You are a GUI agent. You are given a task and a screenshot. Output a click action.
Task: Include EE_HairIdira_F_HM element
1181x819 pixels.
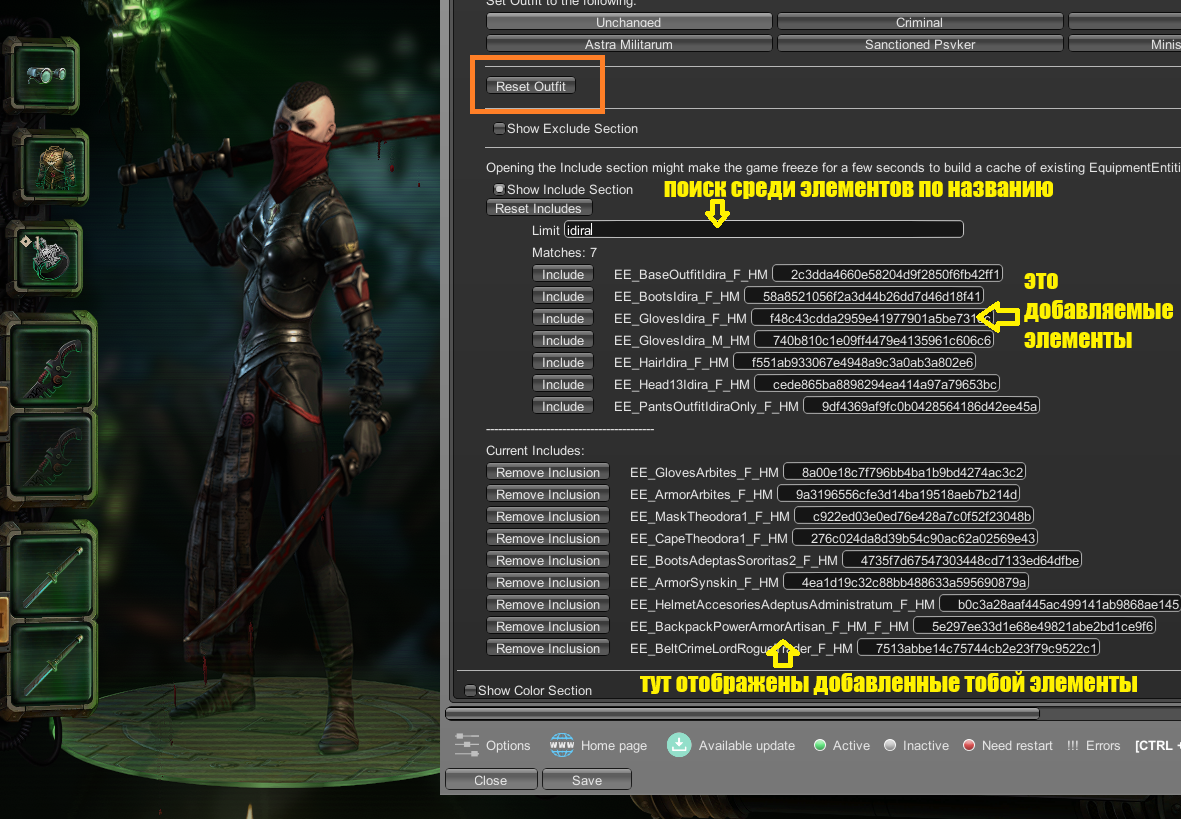click(563, 362)
